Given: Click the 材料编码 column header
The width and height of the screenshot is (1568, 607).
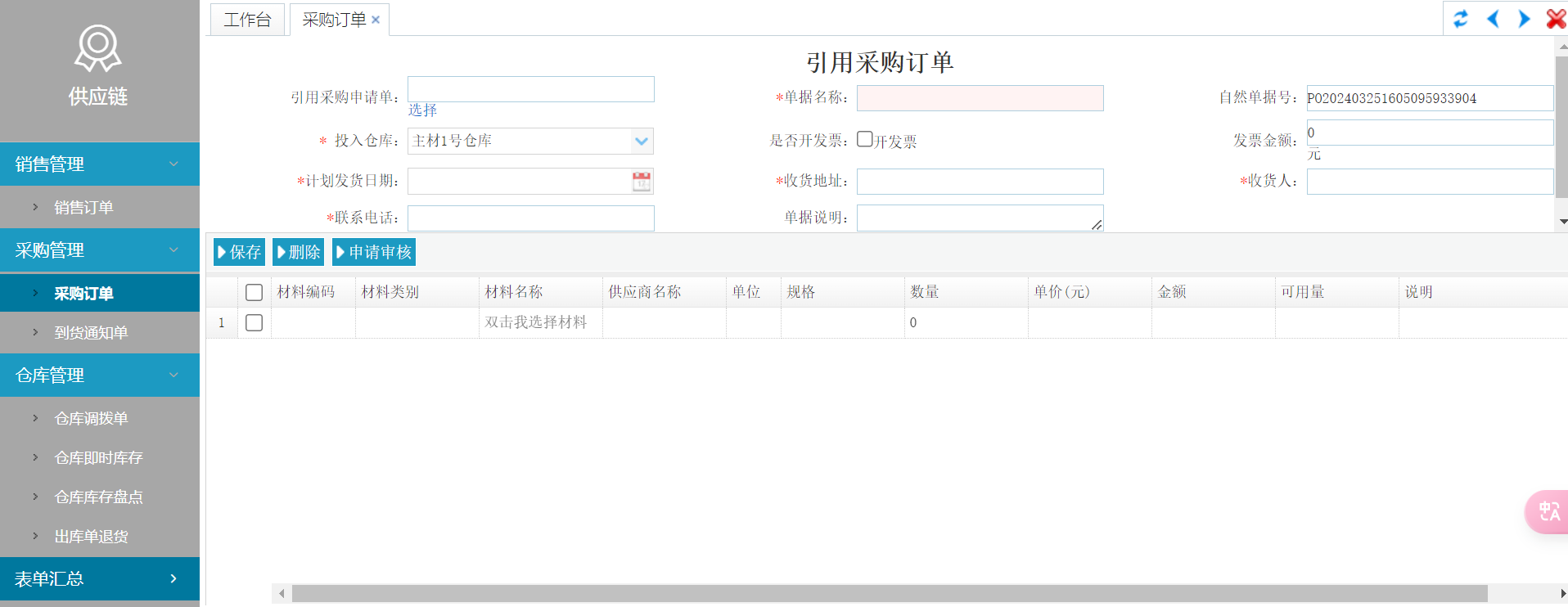Looking at the screenshot, I should (313, 292).
